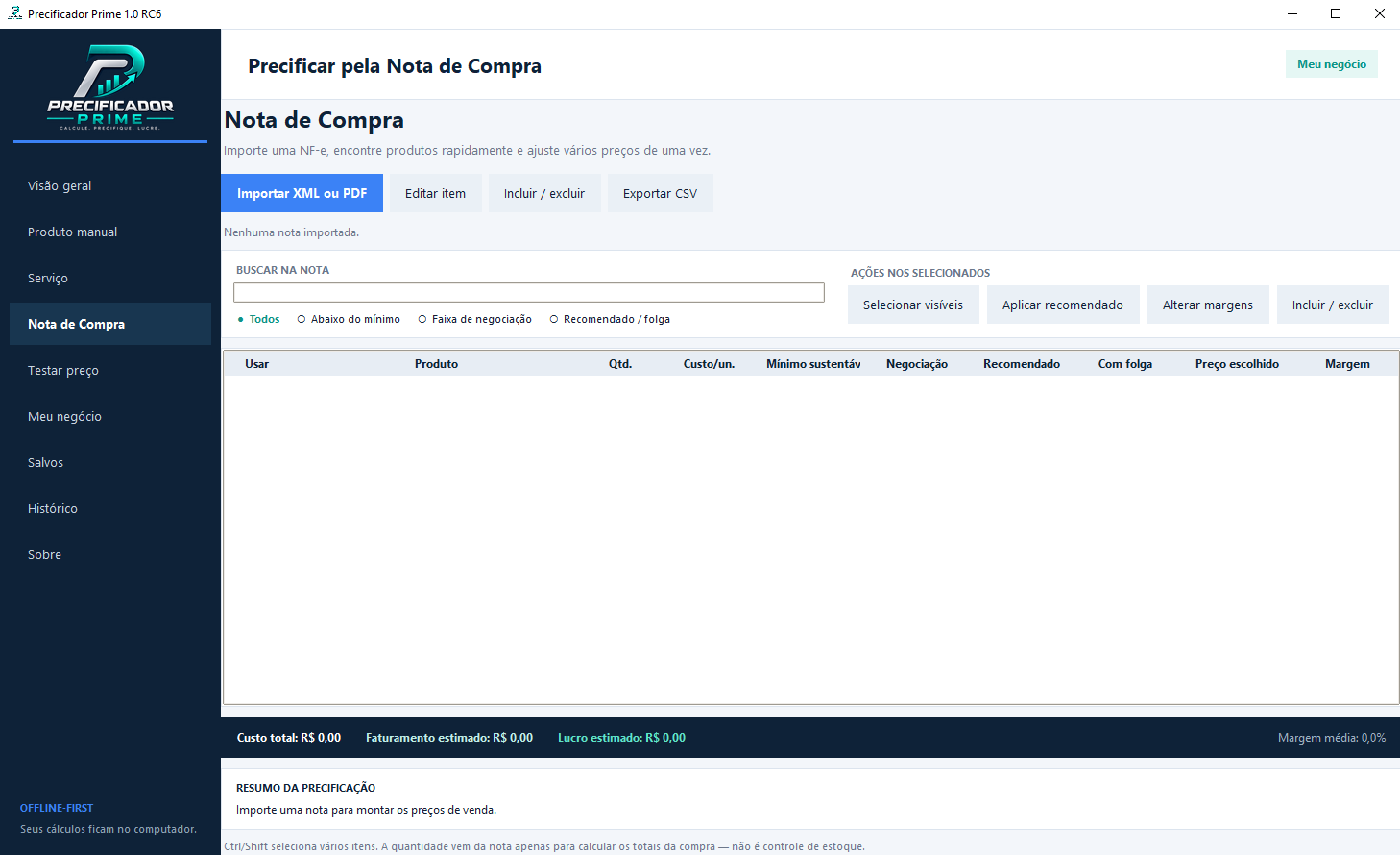Click the Custo/un. column header
This screenshot has height=855, width=1400.
tap(709, 364)
